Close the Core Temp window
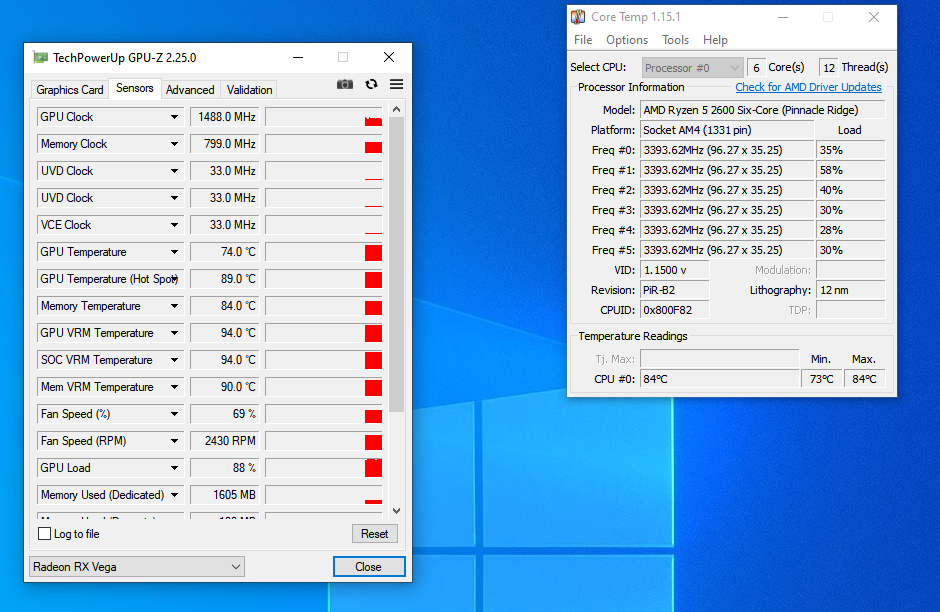 [x=874, y=17]
